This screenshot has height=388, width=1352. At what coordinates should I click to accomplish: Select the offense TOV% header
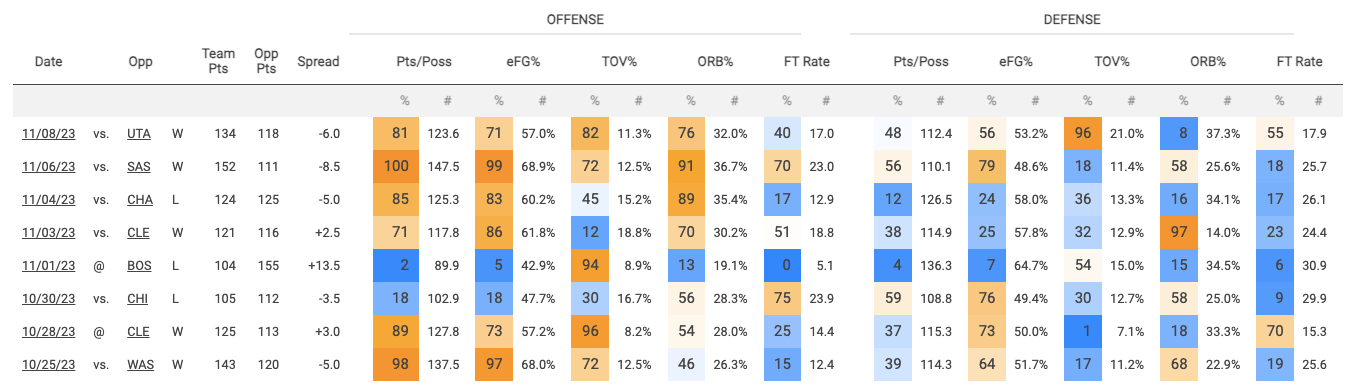618,62
